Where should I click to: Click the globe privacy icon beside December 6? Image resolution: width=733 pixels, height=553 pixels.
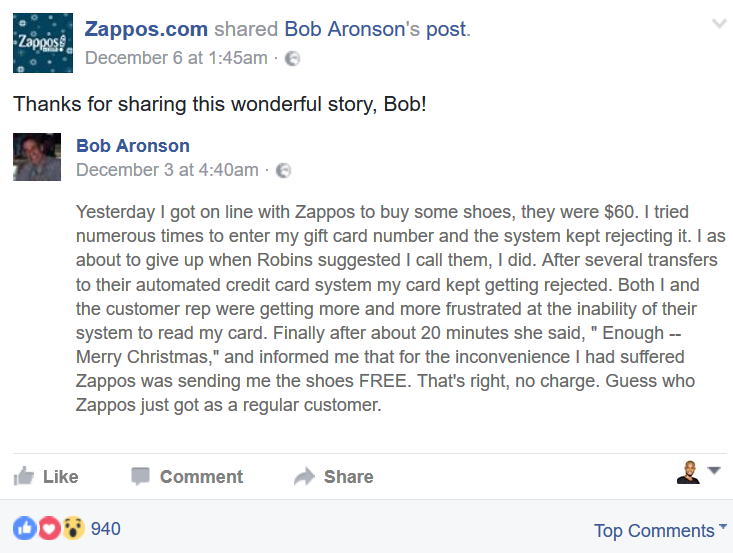[x=292, y=58]
